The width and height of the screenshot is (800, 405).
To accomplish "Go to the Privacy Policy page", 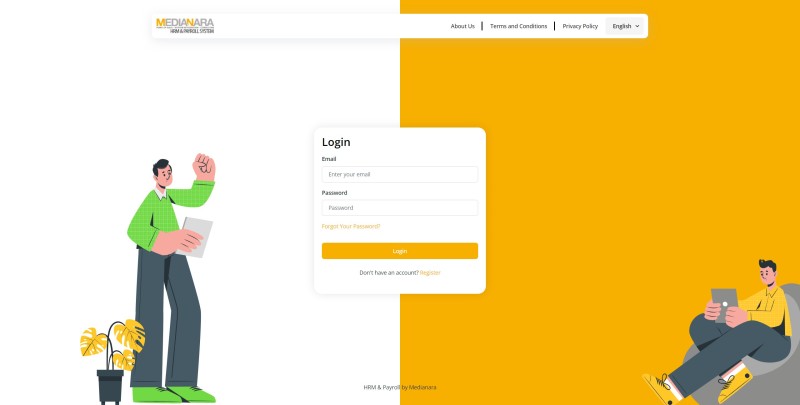I will click(580, 26).
